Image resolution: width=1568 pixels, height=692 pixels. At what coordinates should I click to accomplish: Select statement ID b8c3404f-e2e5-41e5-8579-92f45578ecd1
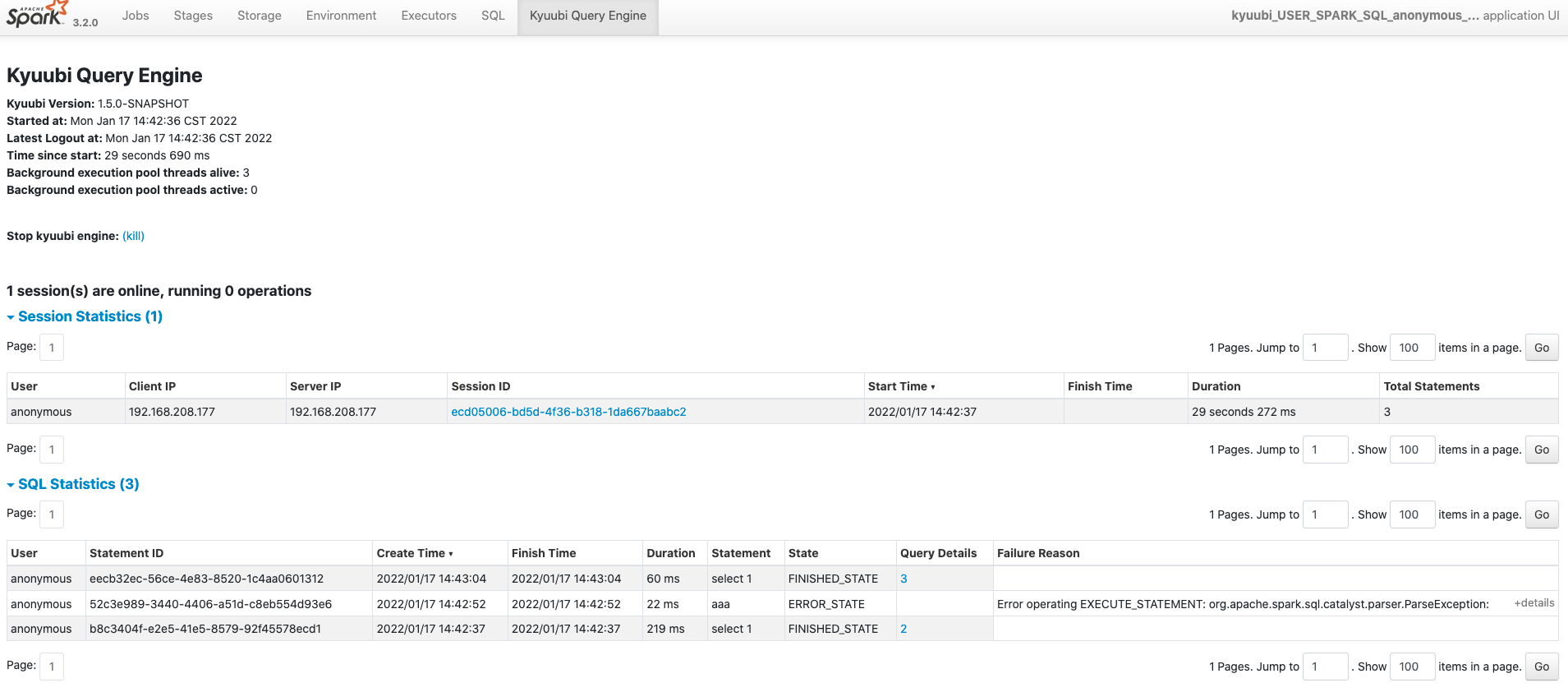tap(205, 629)
